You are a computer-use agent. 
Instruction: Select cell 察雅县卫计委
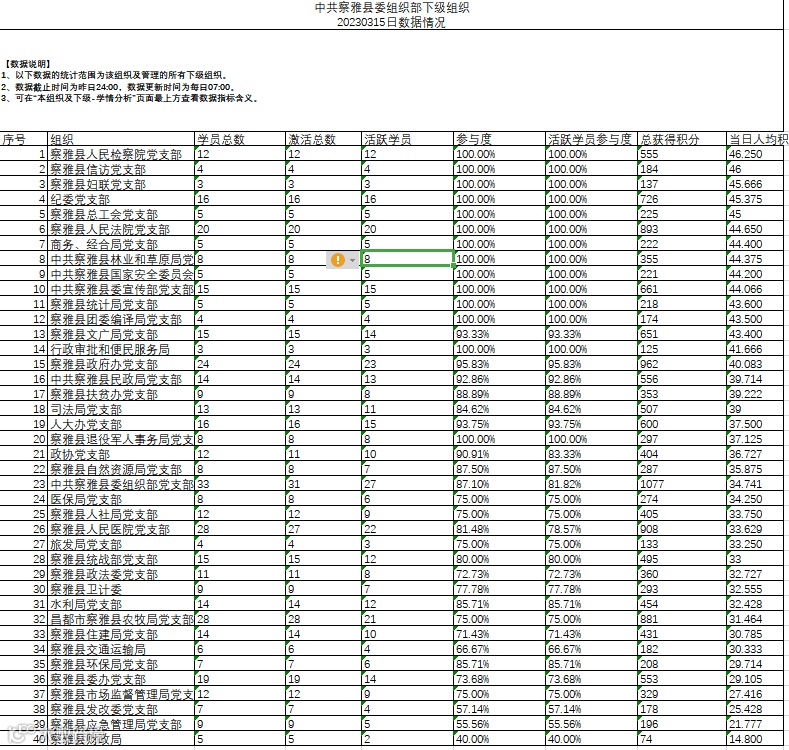coord(121,589)
